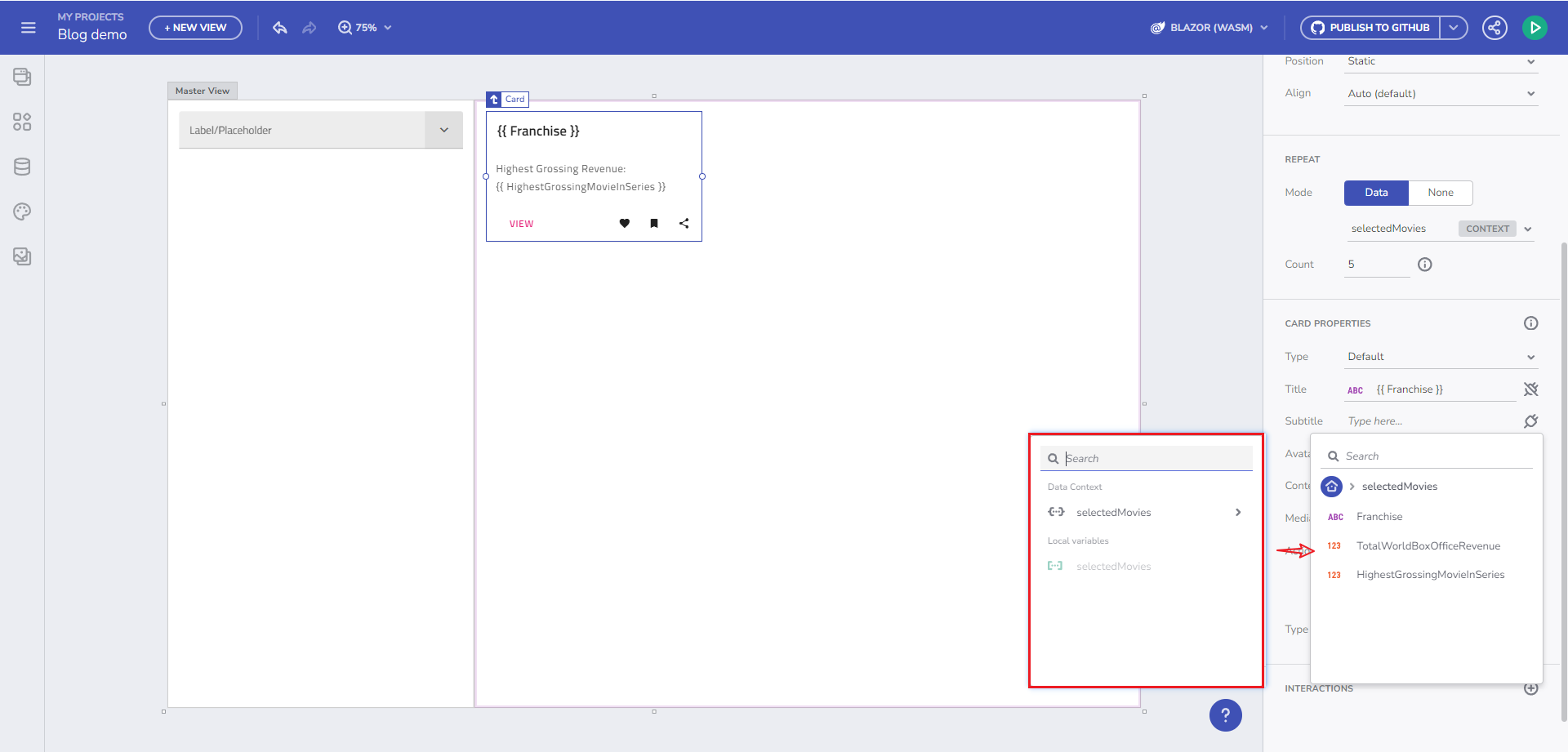
Task: Run the app preview play button
Action: [x=1535, y=28]
